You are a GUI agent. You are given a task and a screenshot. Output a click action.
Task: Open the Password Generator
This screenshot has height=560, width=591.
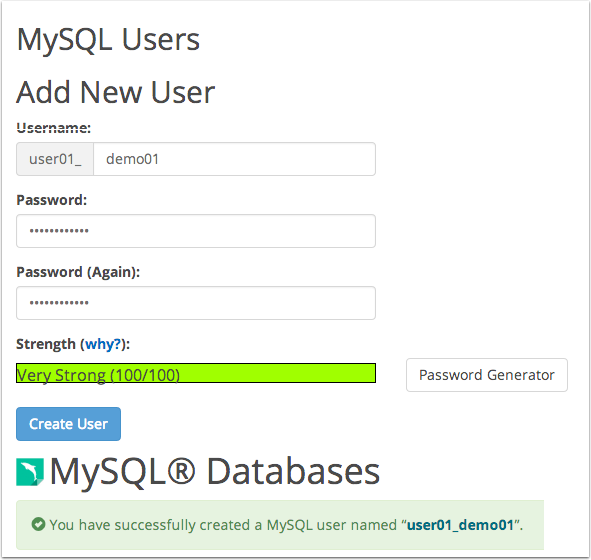tap(487, 375)
